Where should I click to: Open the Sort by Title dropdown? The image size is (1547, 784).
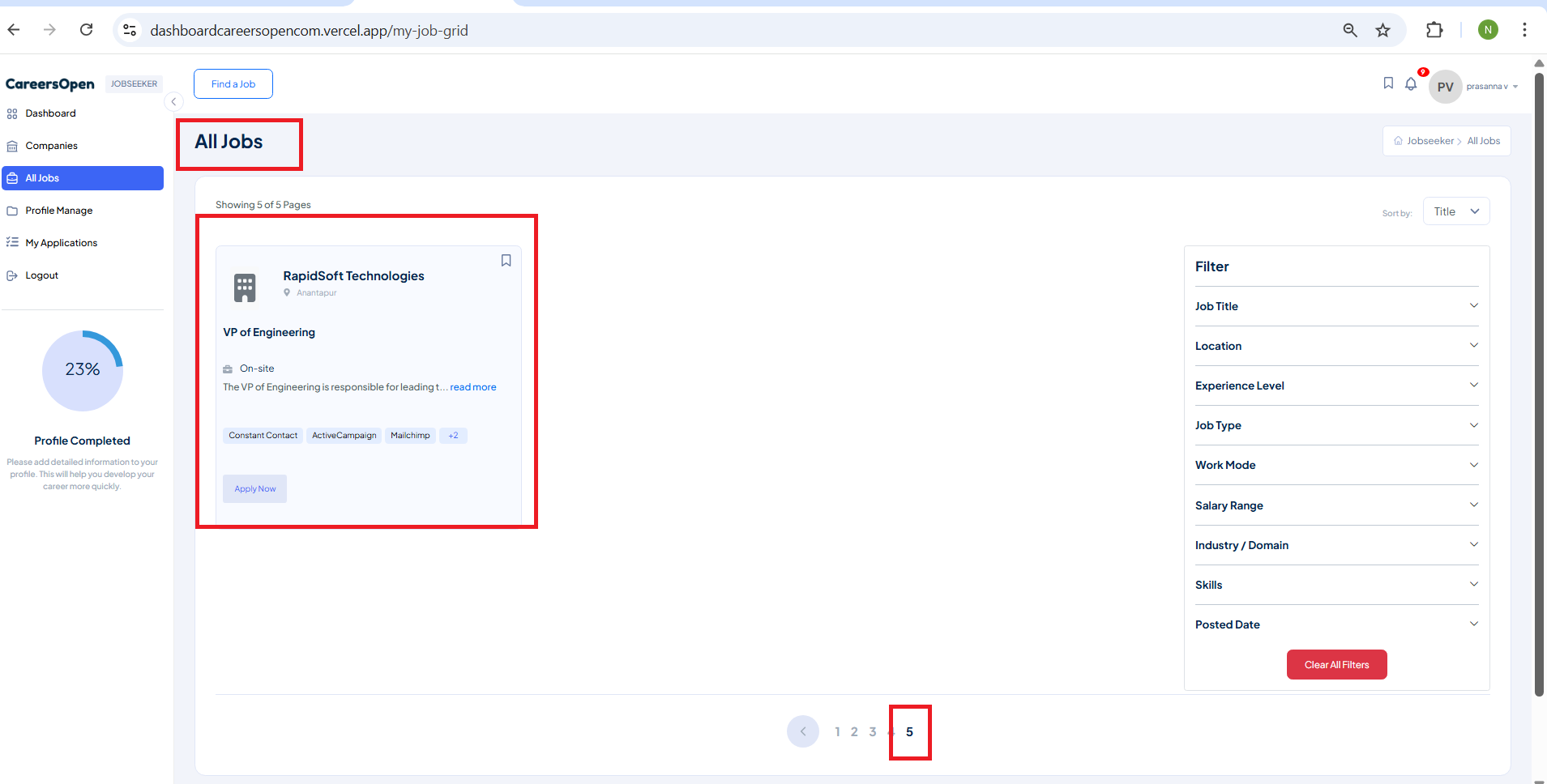coord(1455,211)
